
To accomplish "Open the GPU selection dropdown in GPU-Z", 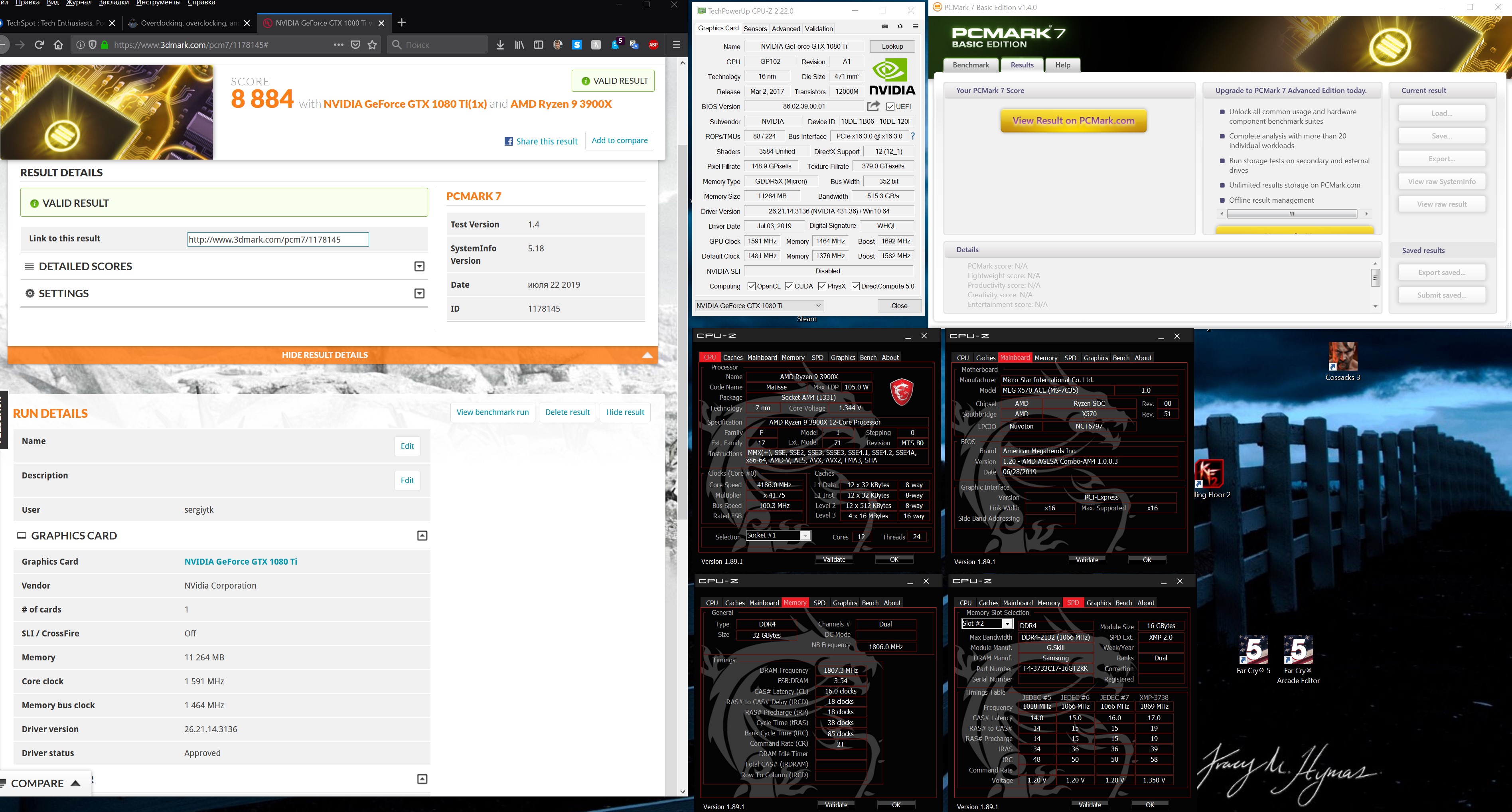I will [760, 305].
